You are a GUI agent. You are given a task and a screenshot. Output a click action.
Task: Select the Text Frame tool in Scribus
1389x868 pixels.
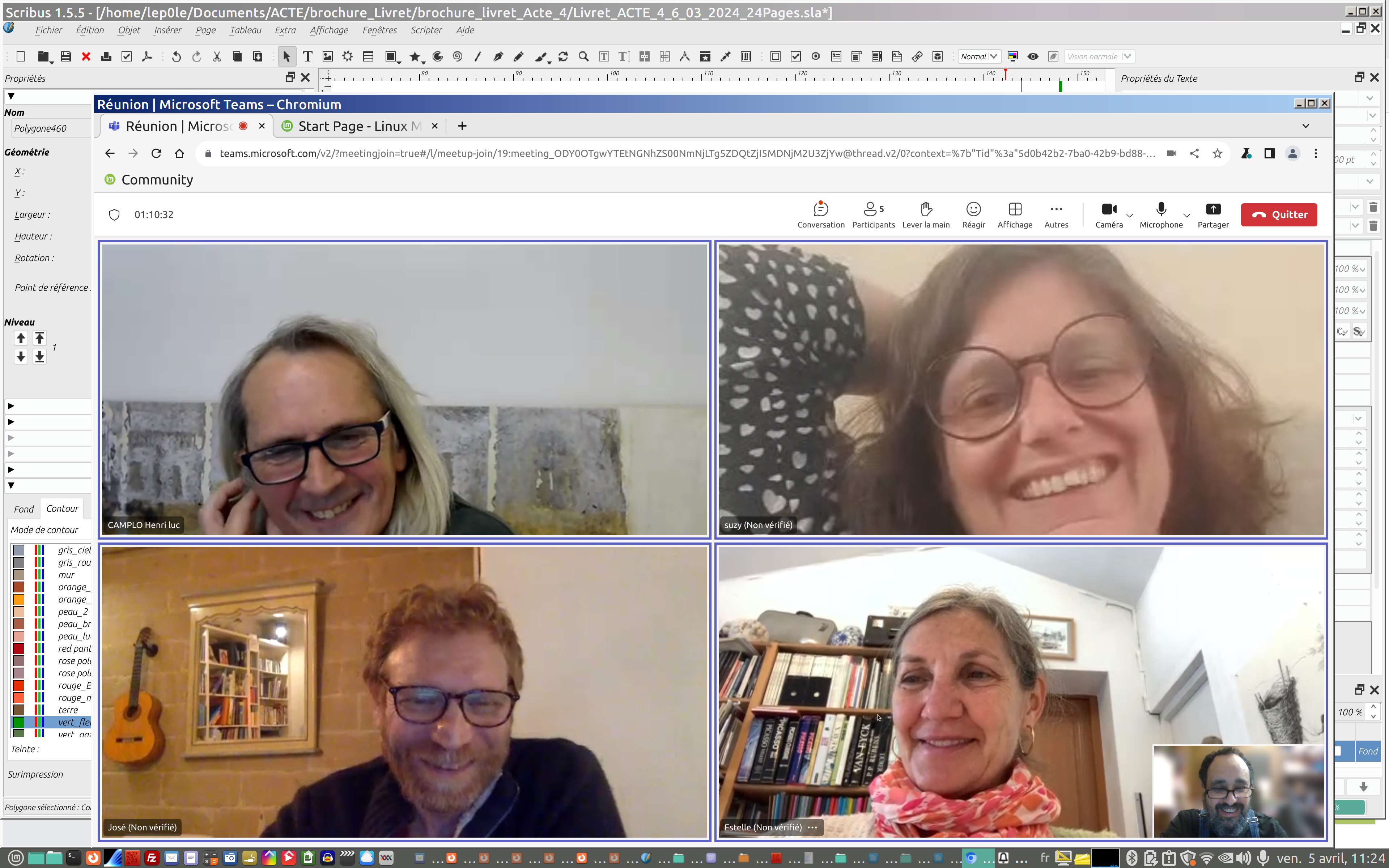coord(308,56)
